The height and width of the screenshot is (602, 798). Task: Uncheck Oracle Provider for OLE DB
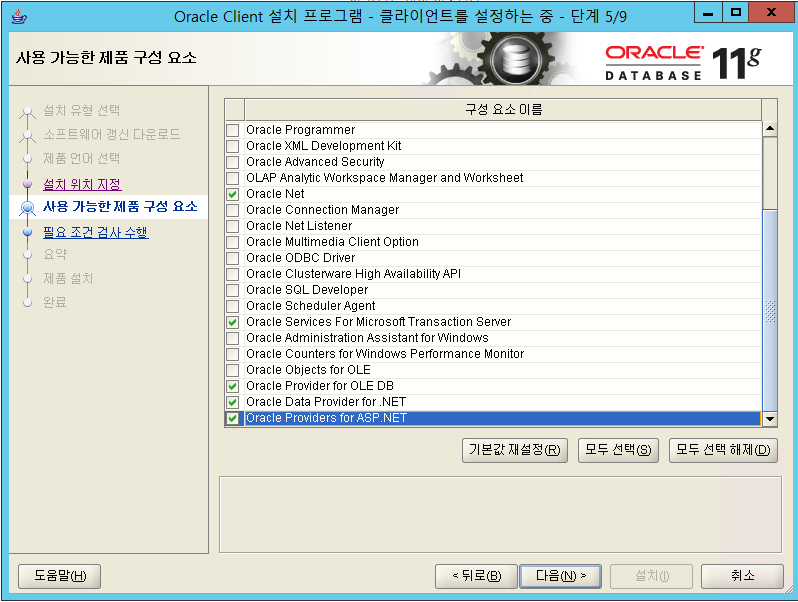[x=233, y=386]
